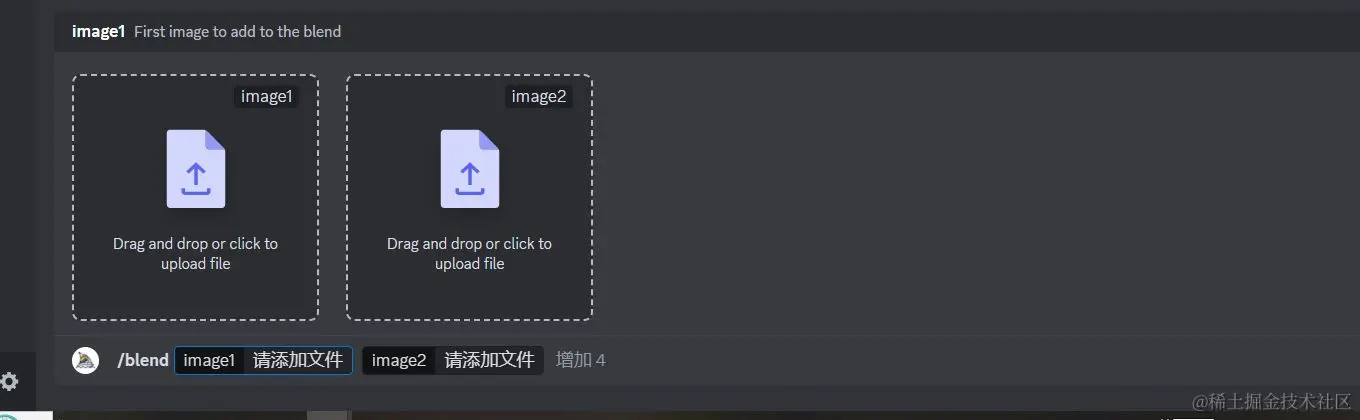Click the image2 label in command bar
1360x420 pixels.
pos(399,360)
